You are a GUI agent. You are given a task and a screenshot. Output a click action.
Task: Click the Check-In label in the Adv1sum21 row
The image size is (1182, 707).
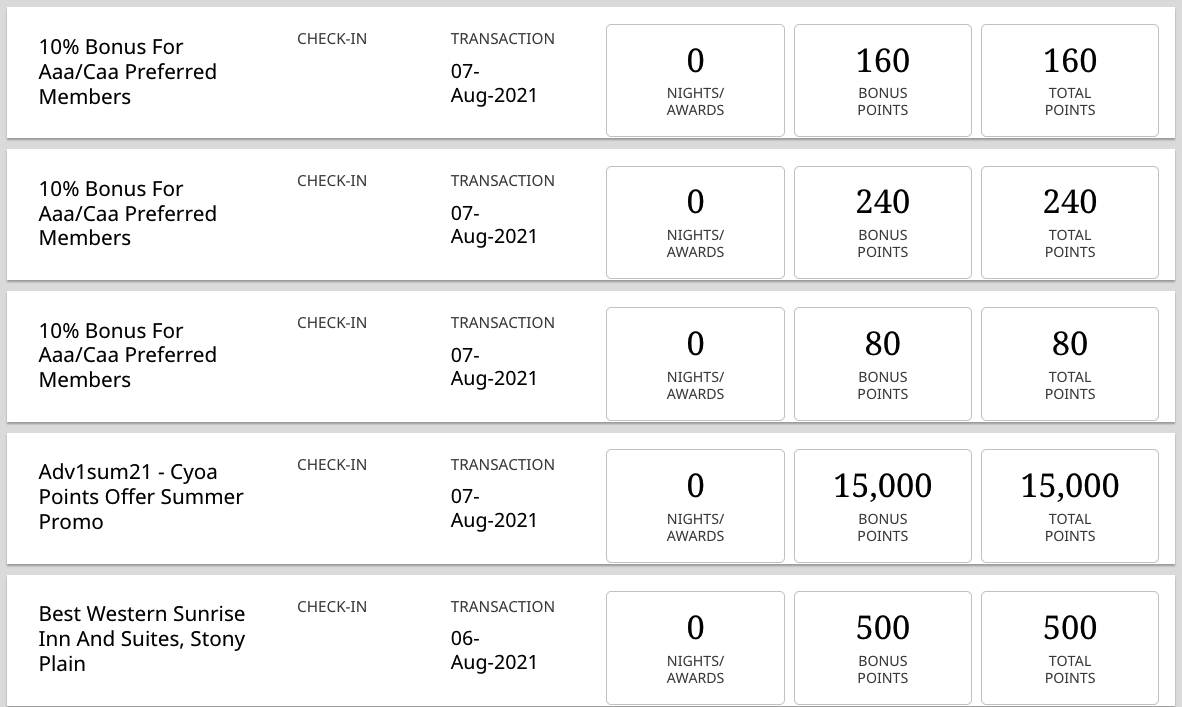click(332, 465)
